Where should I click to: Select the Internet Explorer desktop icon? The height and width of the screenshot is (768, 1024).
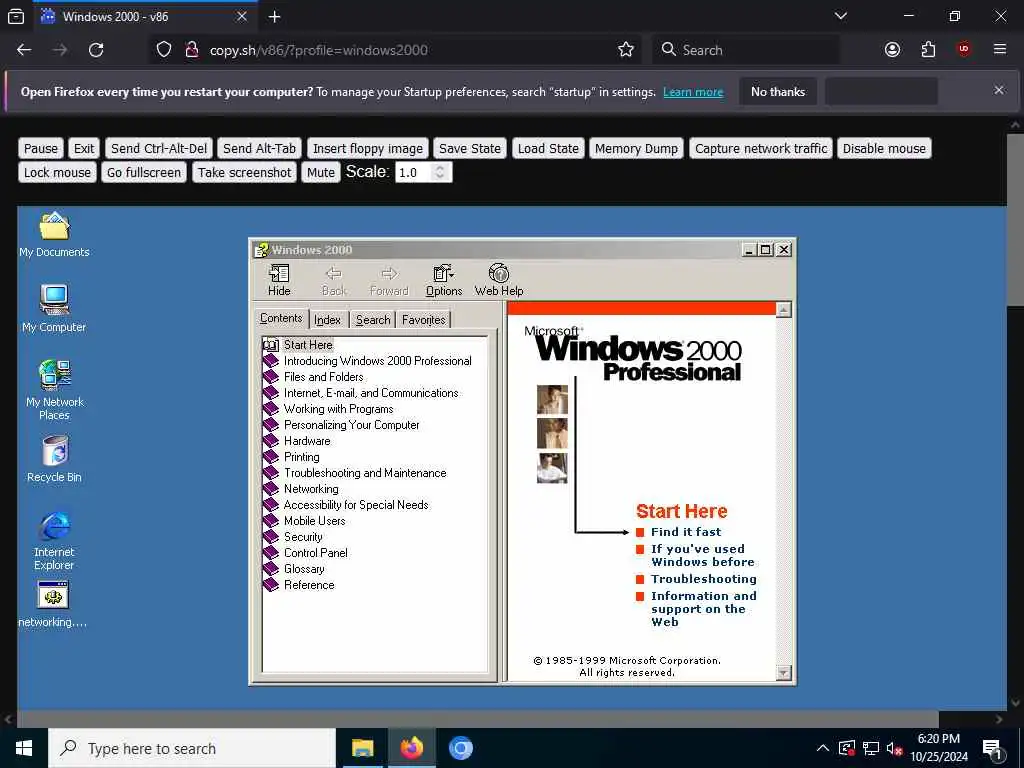pyautogui.click(x=54, y=541)
